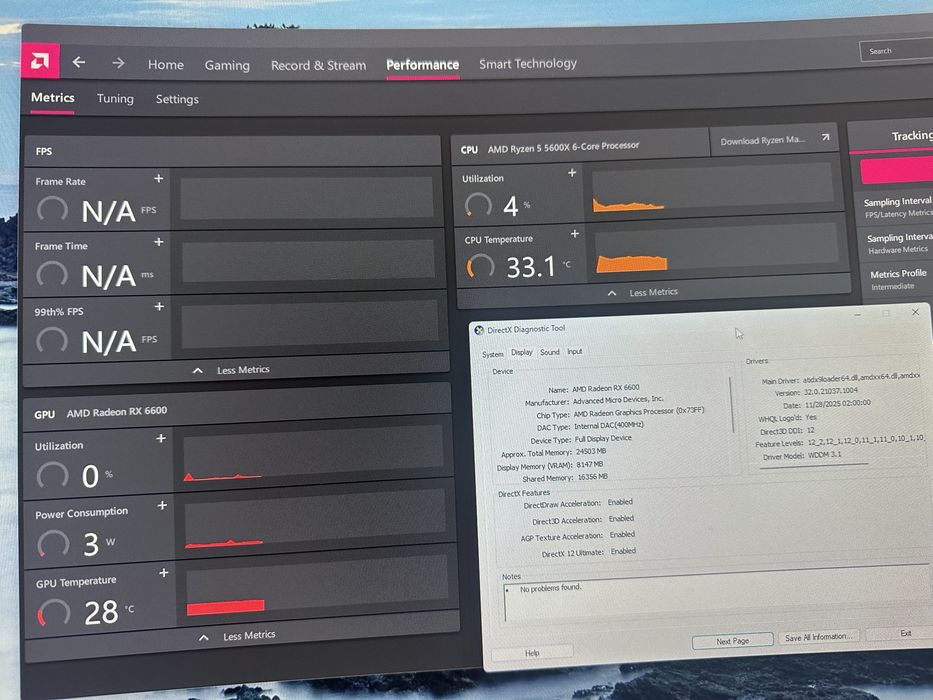933x700 pixels.
Task: Click the '28' GPU temperature value
Action: pos(101,612)
